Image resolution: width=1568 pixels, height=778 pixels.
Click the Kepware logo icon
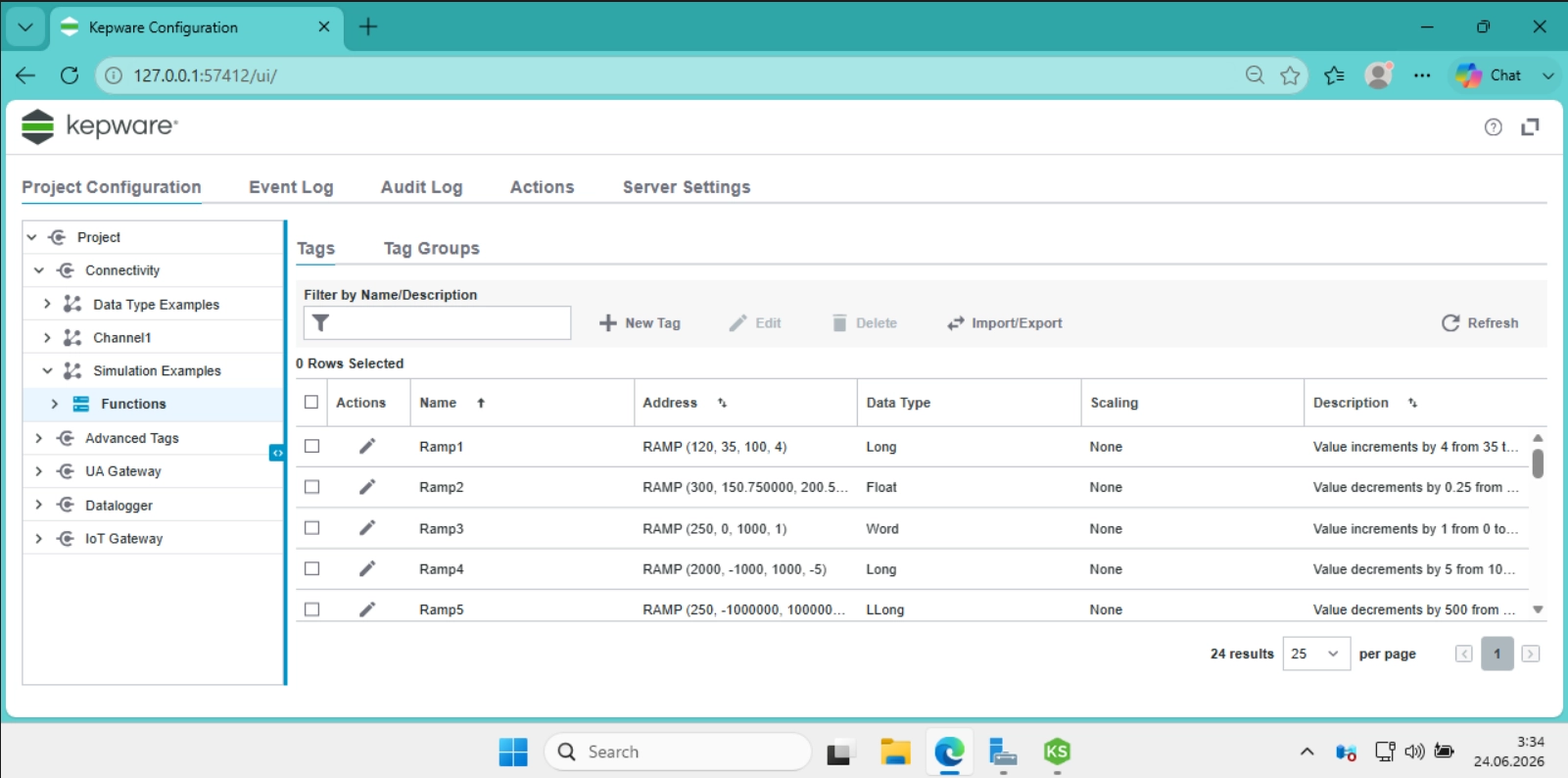tap(37, 126)
